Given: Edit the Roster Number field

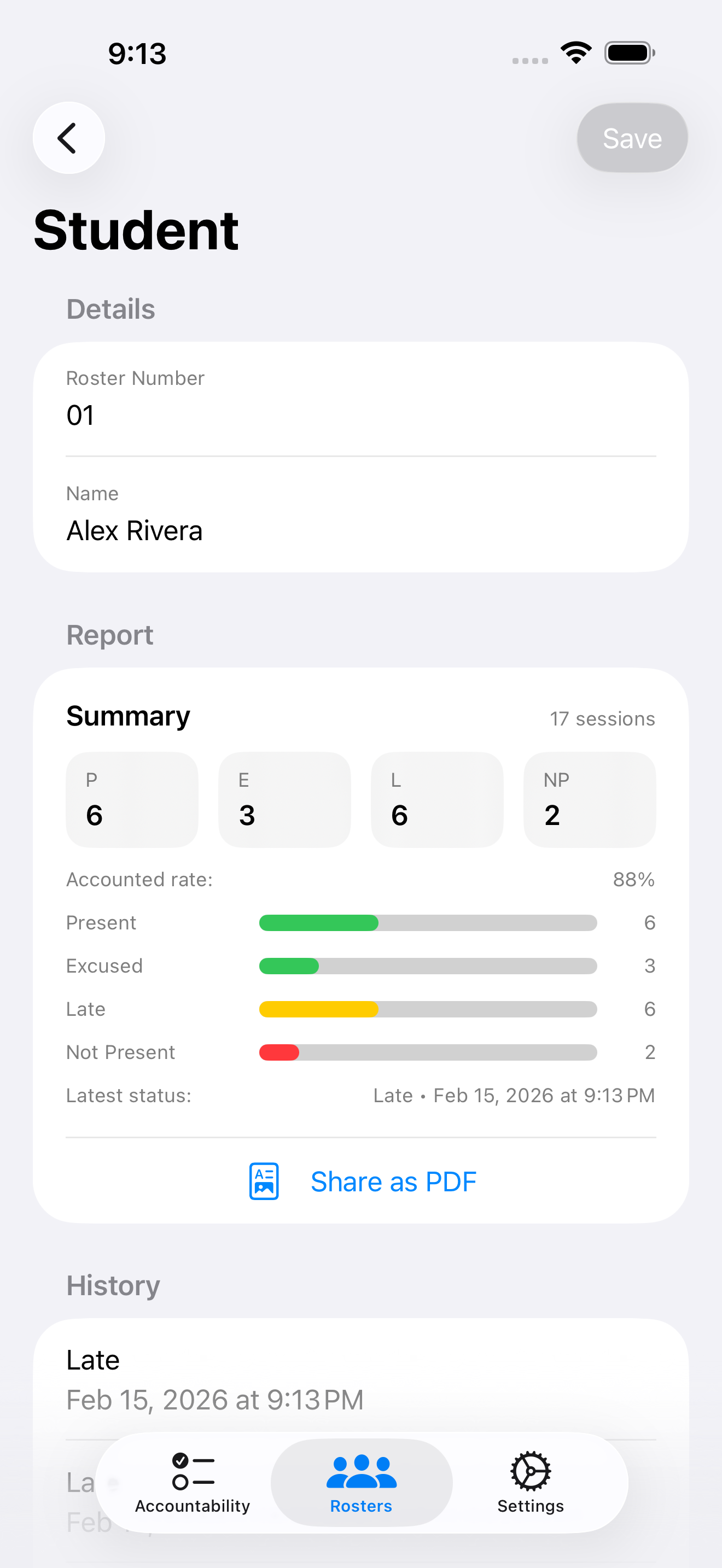Looking at the screenshot, I should pyautogui.click(x=360, y=415).
